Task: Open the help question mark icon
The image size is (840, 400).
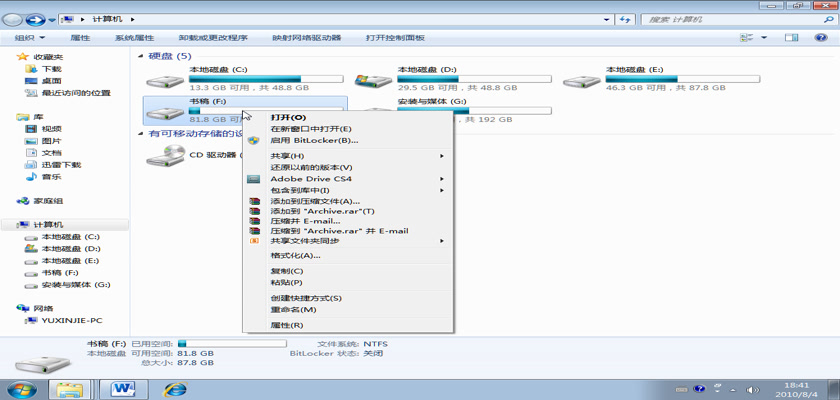Action: (x=821, y=38)
